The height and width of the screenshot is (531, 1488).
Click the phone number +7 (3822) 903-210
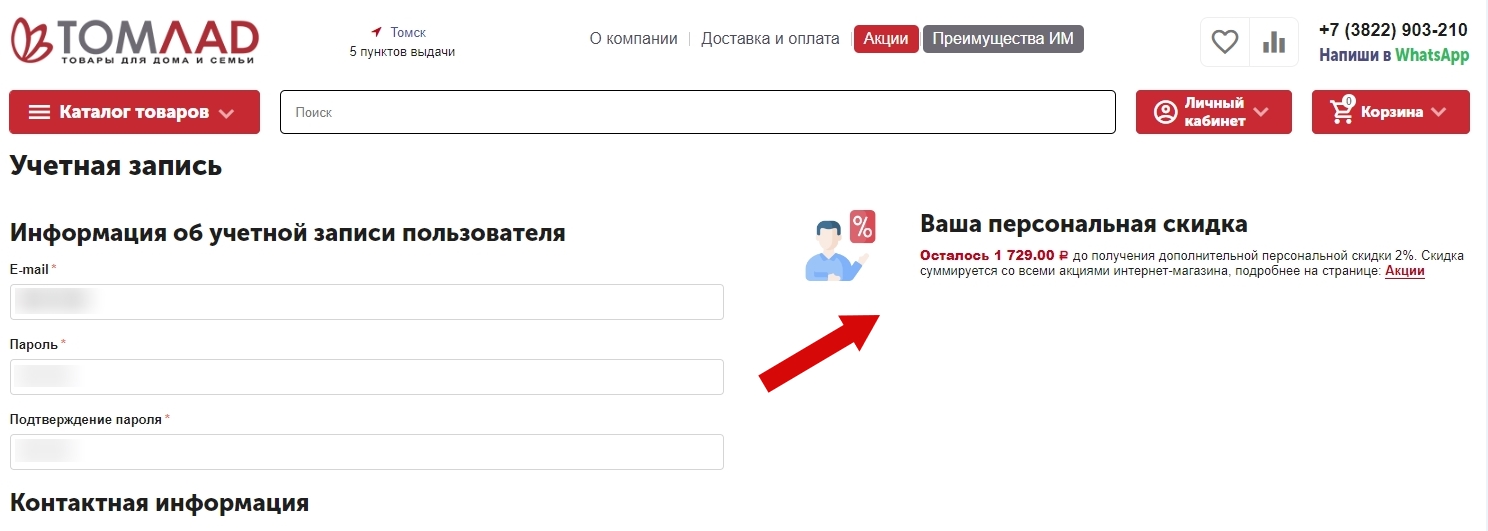click(x=1393, y=30)
